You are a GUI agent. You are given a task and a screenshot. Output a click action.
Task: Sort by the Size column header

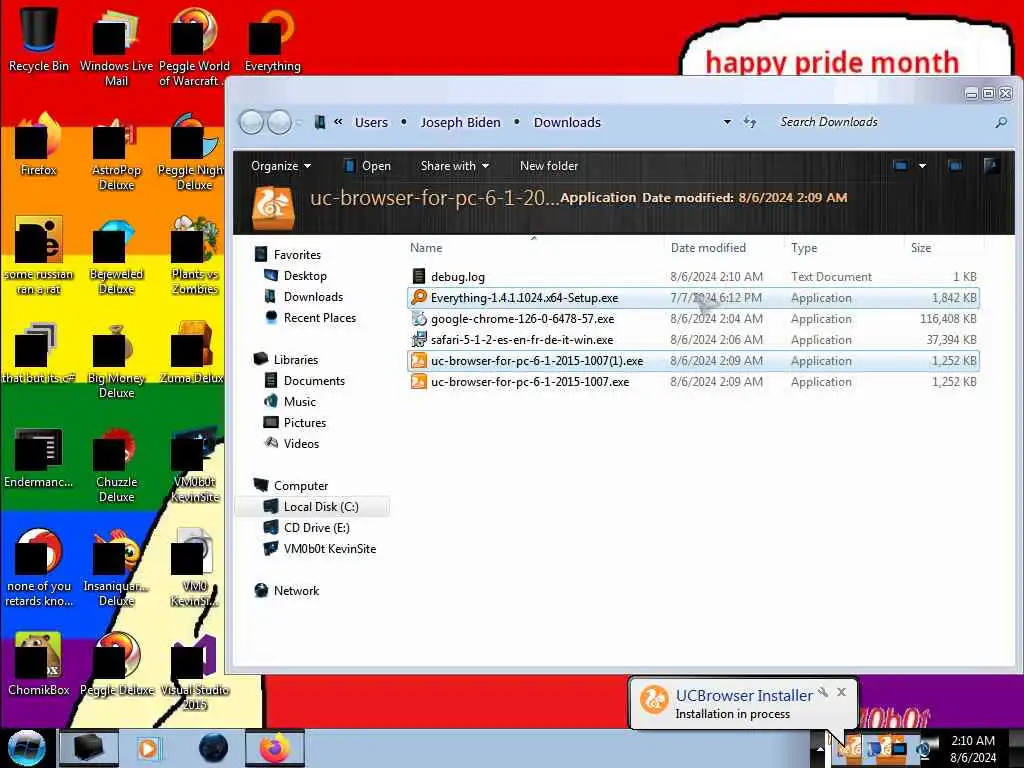click(x=921, y=248)
